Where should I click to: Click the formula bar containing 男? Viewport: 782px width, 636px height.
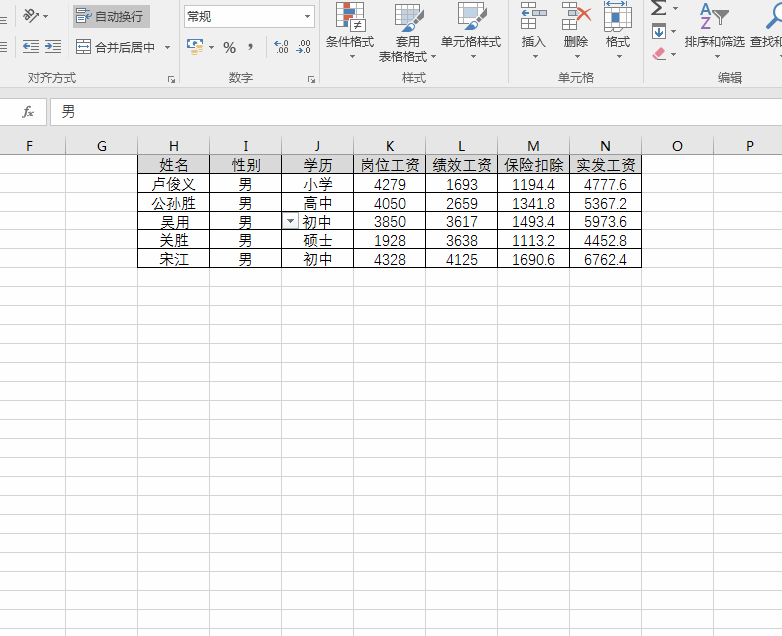coord(416,112)
